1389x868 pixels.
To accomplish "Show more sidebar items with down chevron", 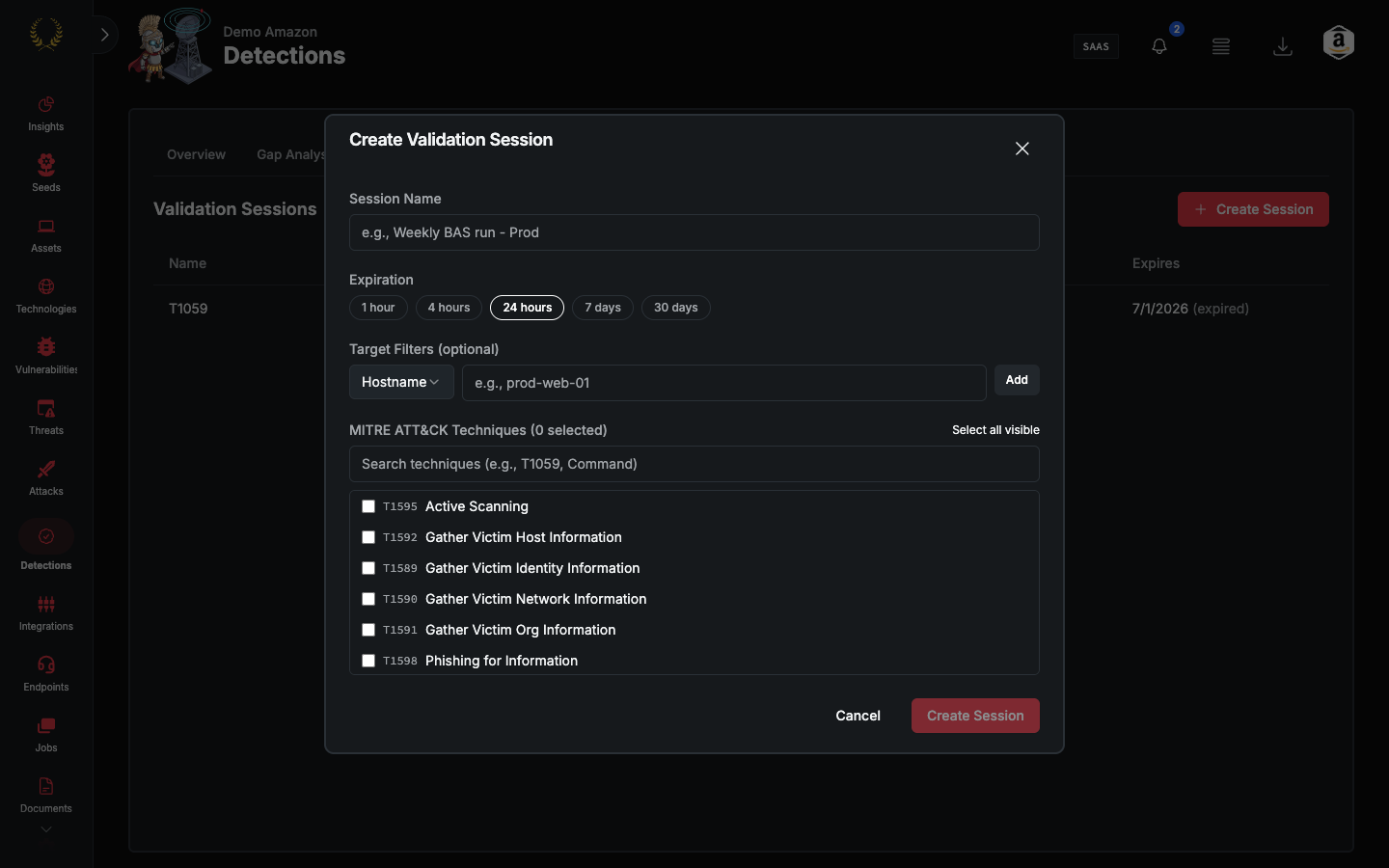I will tap(46, 829).
